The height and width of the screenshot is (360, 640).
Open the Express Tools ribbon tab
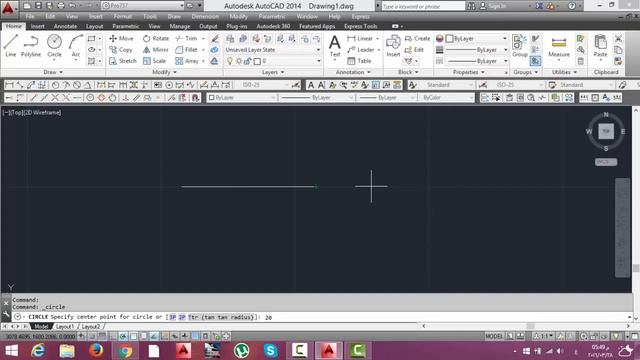pos(360,26)
